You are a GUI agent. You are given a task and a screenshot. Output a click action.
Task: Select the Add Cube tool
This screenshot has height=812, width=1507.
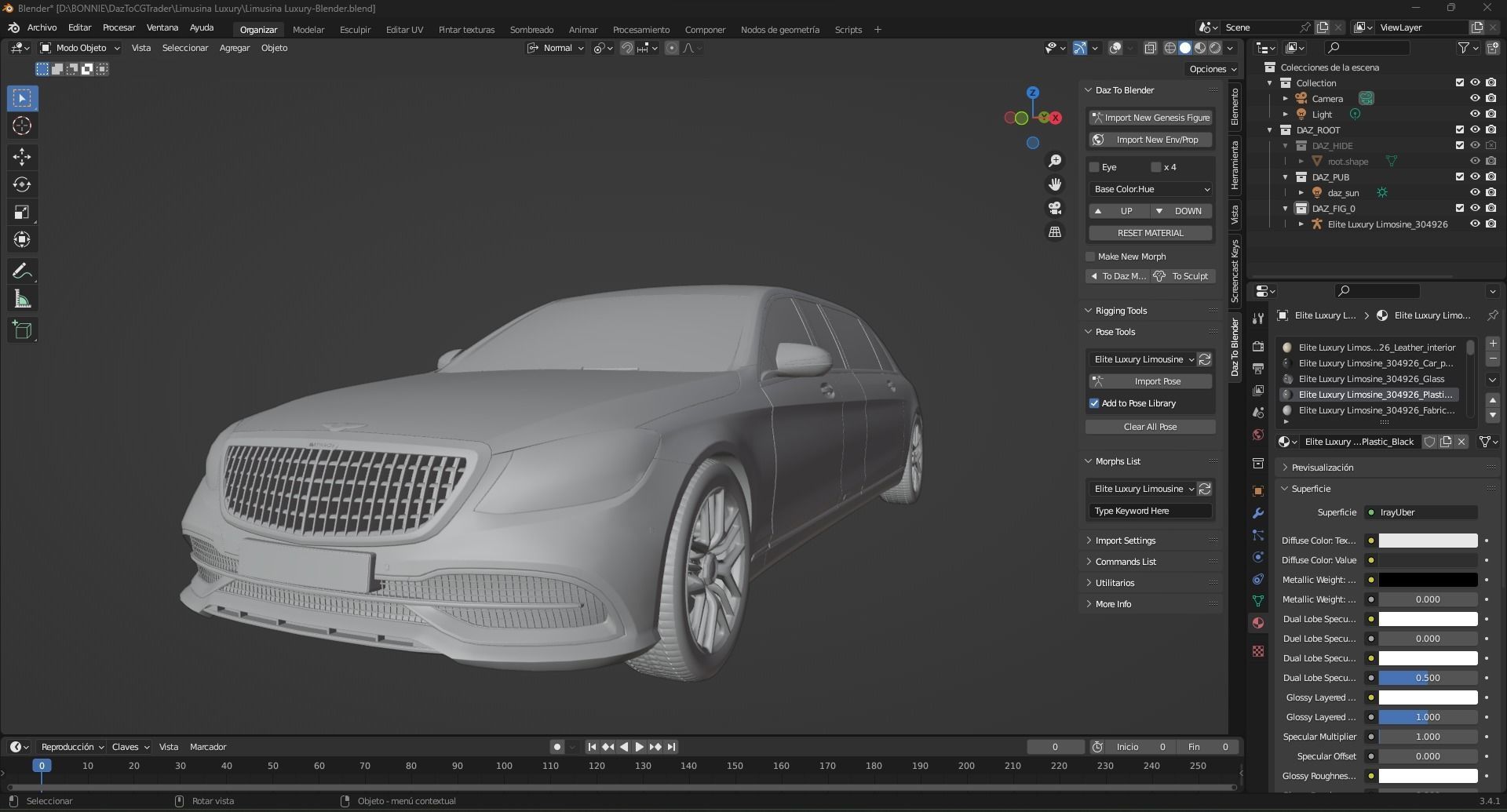[22, 330]
